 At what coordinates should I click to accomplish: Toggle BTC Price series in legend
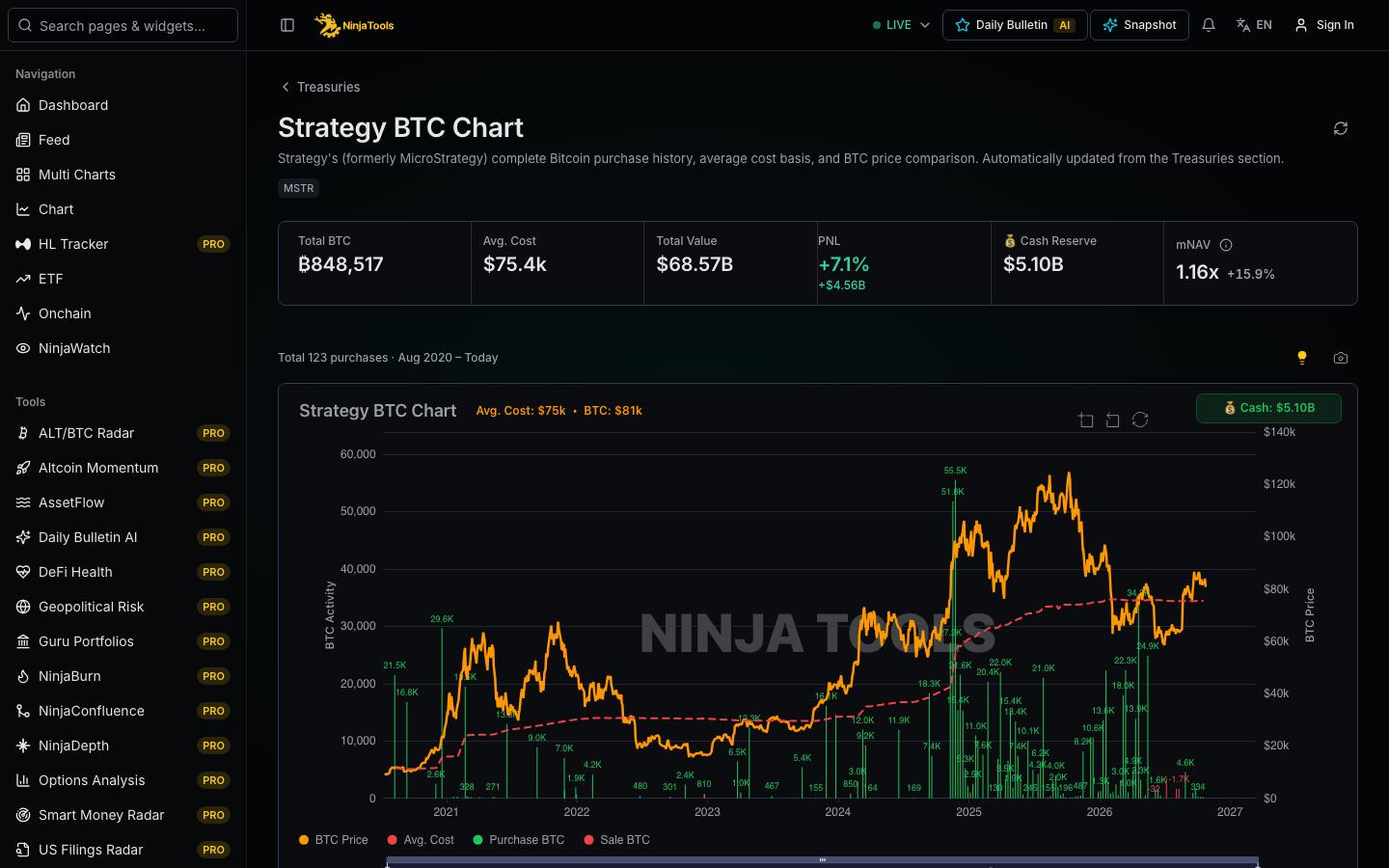point(334,840)
